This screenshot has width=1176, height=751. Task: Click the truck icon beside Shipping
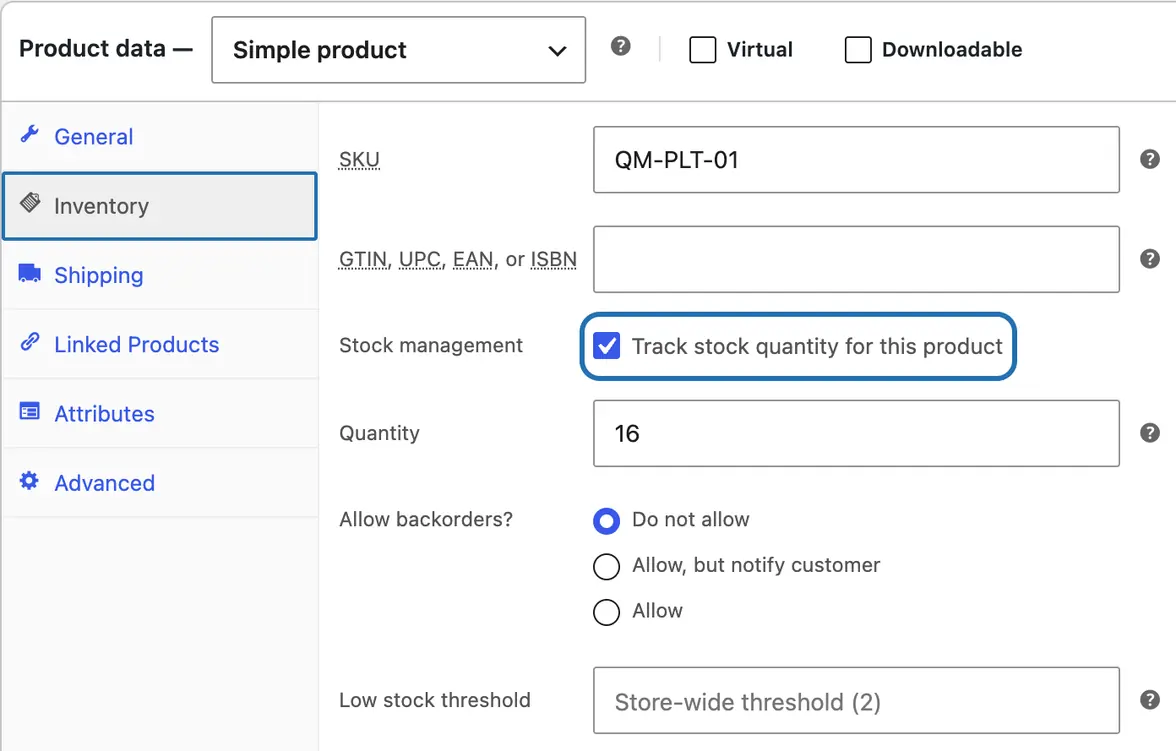pos(29,273)
